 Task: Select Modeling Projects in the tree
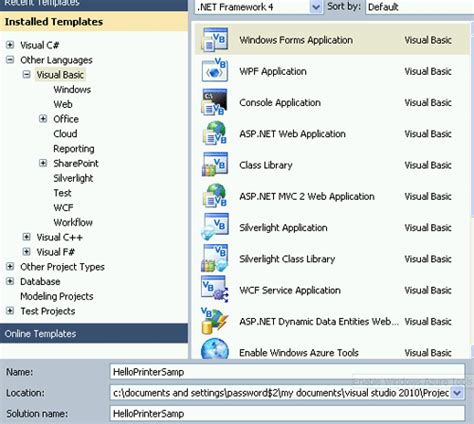[x=57, y=296]
